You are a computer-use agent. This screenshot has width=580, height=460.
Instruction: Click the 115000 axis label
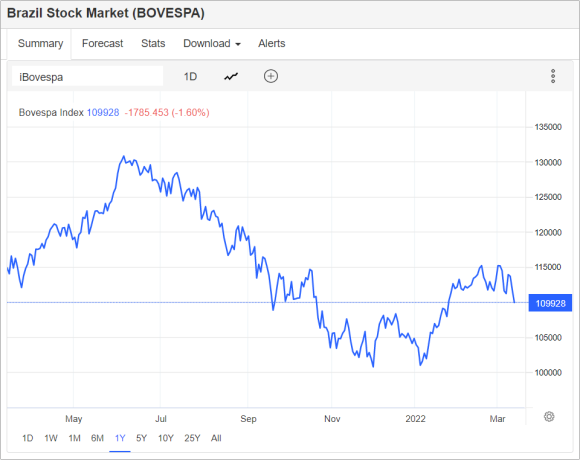548,267
